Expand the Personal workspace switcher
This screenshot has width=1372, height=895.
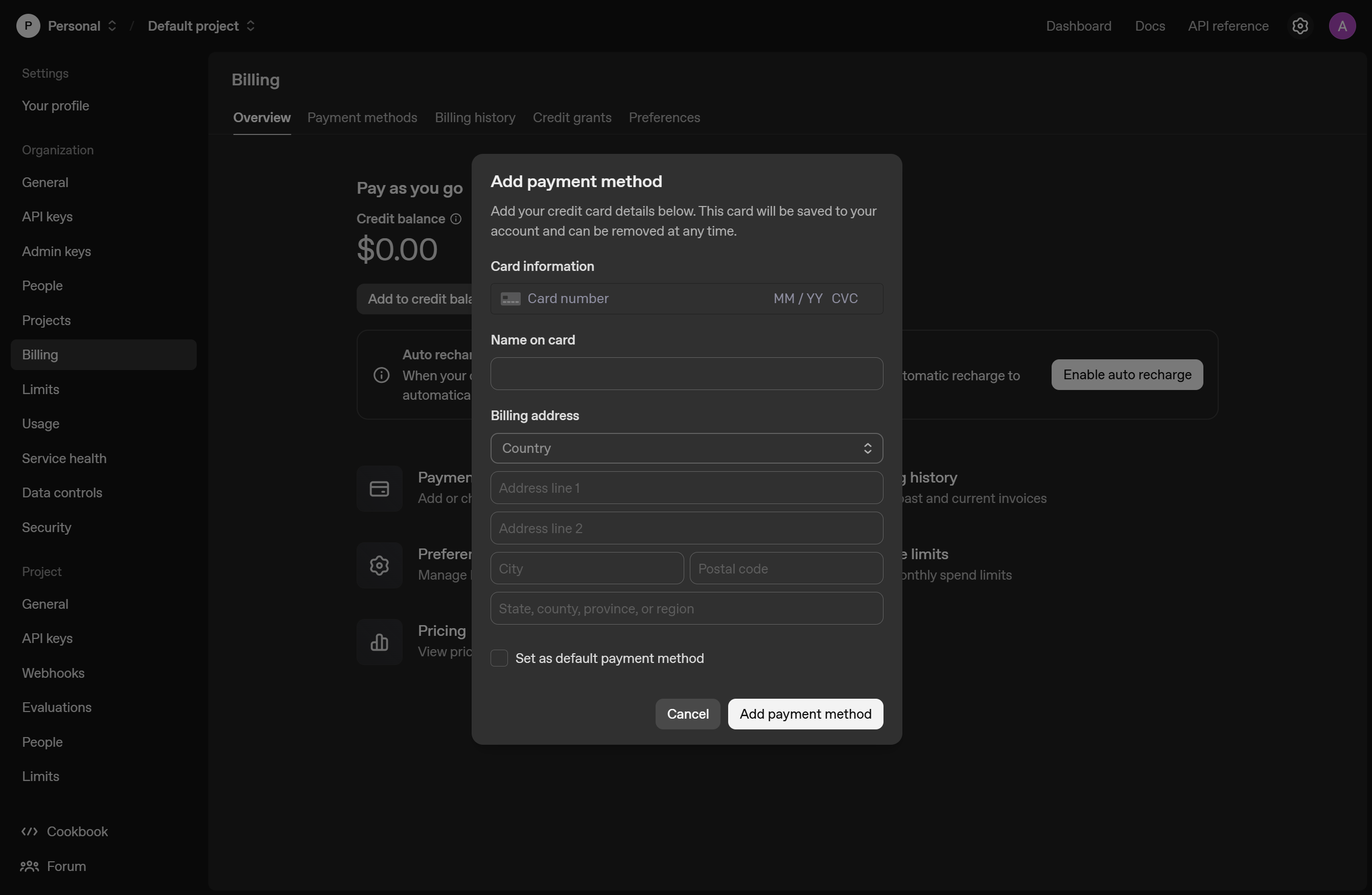(113, 26)
